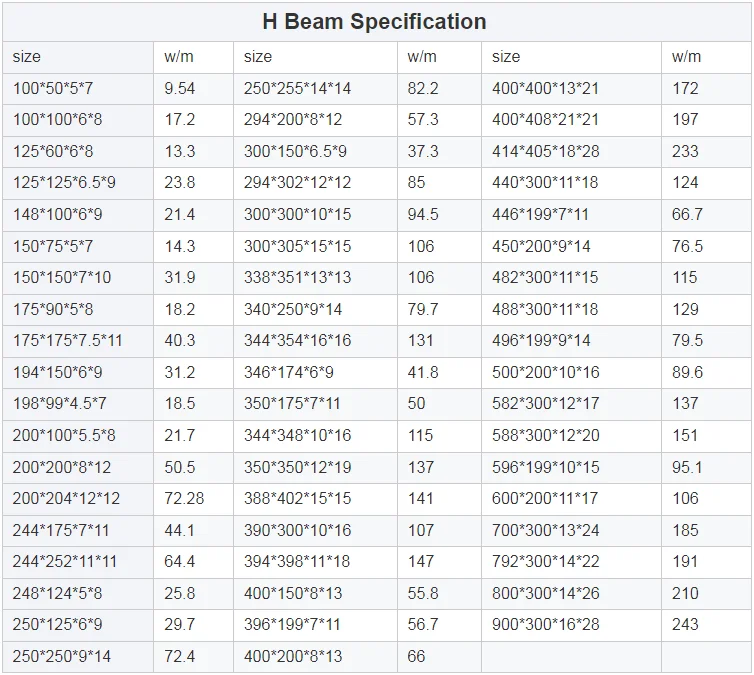The width and height of the screenshot is (754, 675).
Task: Select the 198*99*4.5*7 size cell
Action: tap(60, 403)
